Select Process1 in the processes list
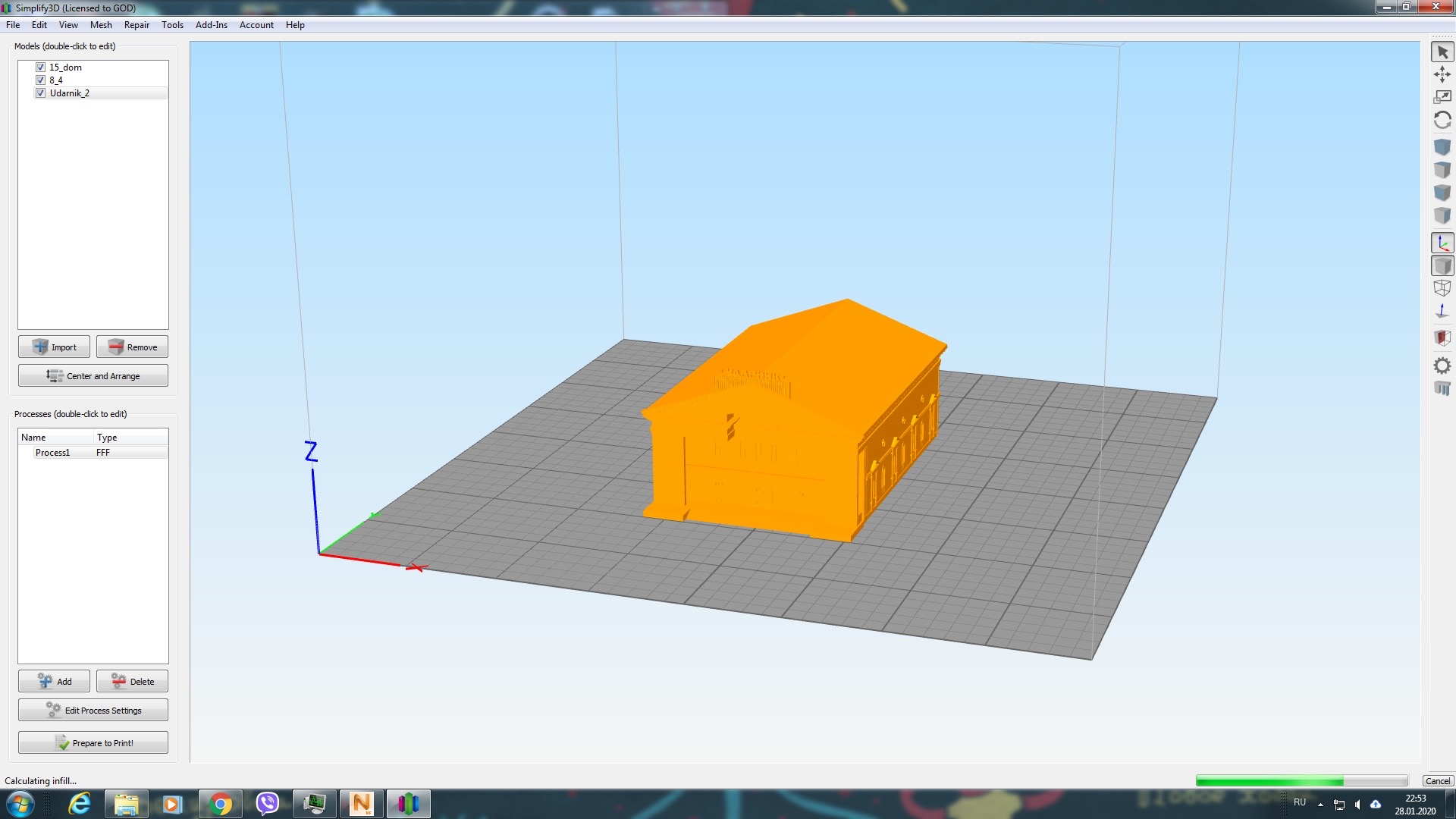The width and height of the screenshot is (1456, 819). point(53,453)
